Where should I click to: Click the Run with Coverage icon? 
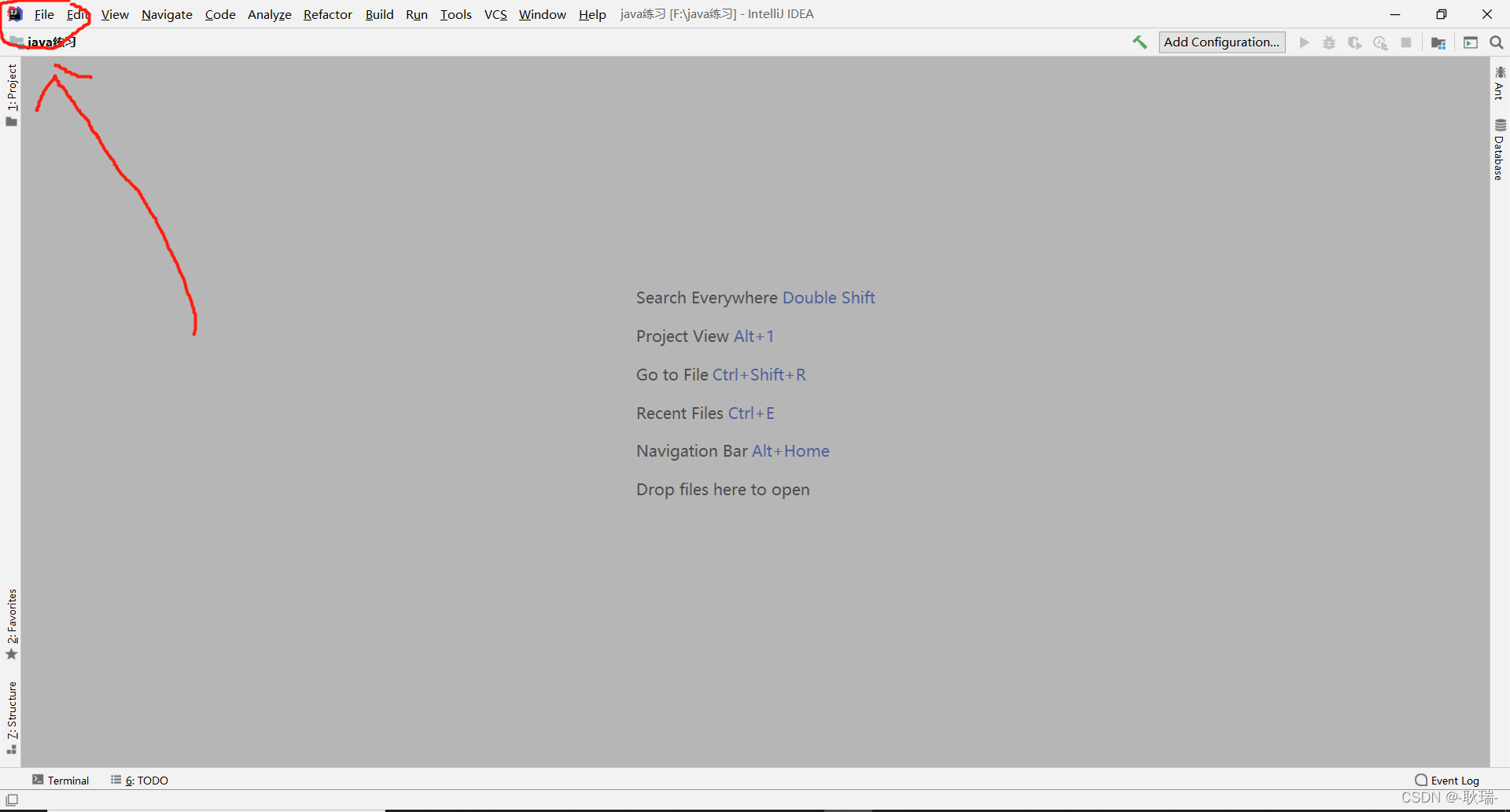click(1354, 42)
